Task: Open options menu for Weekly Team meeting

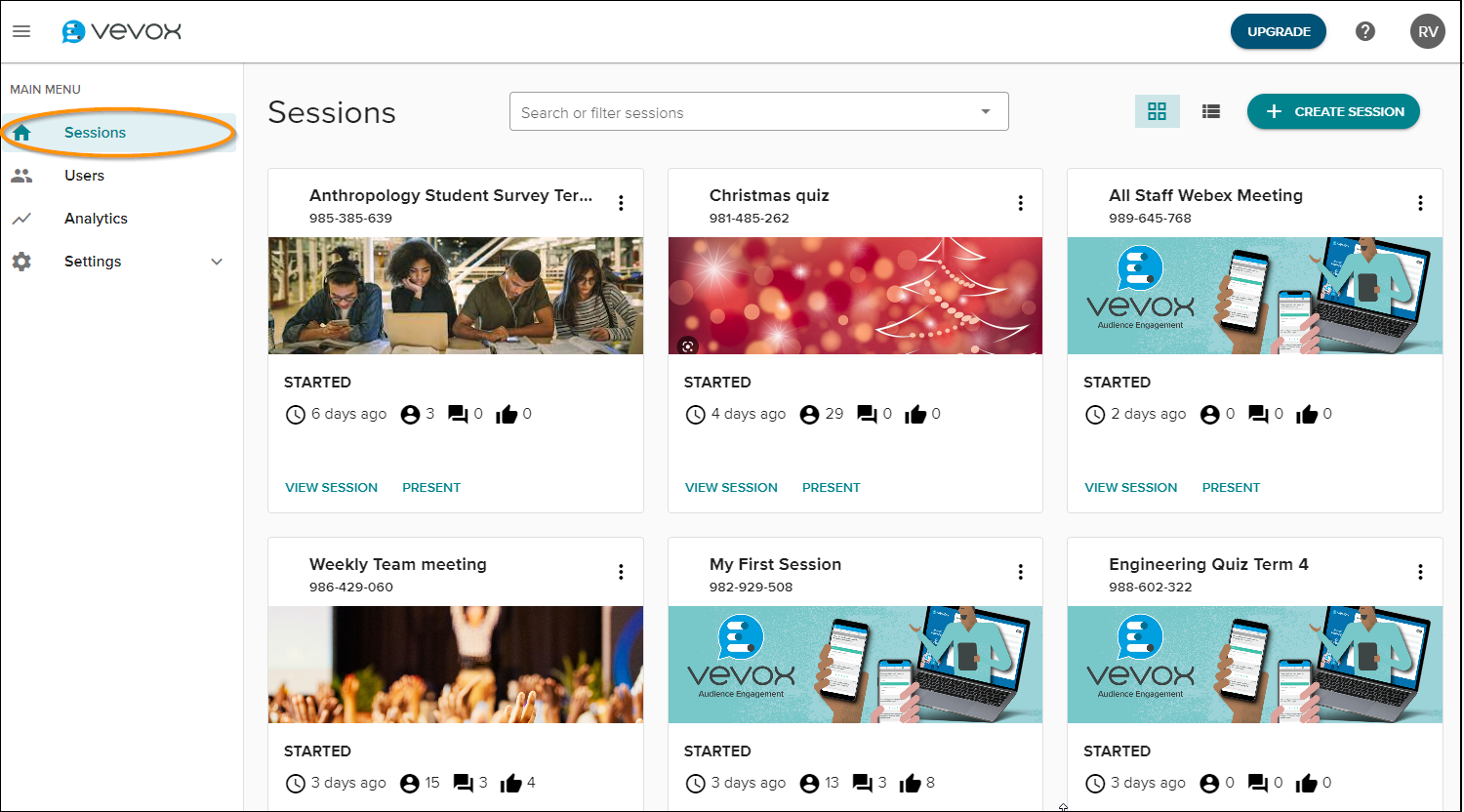Action: [x=621, y=572]
